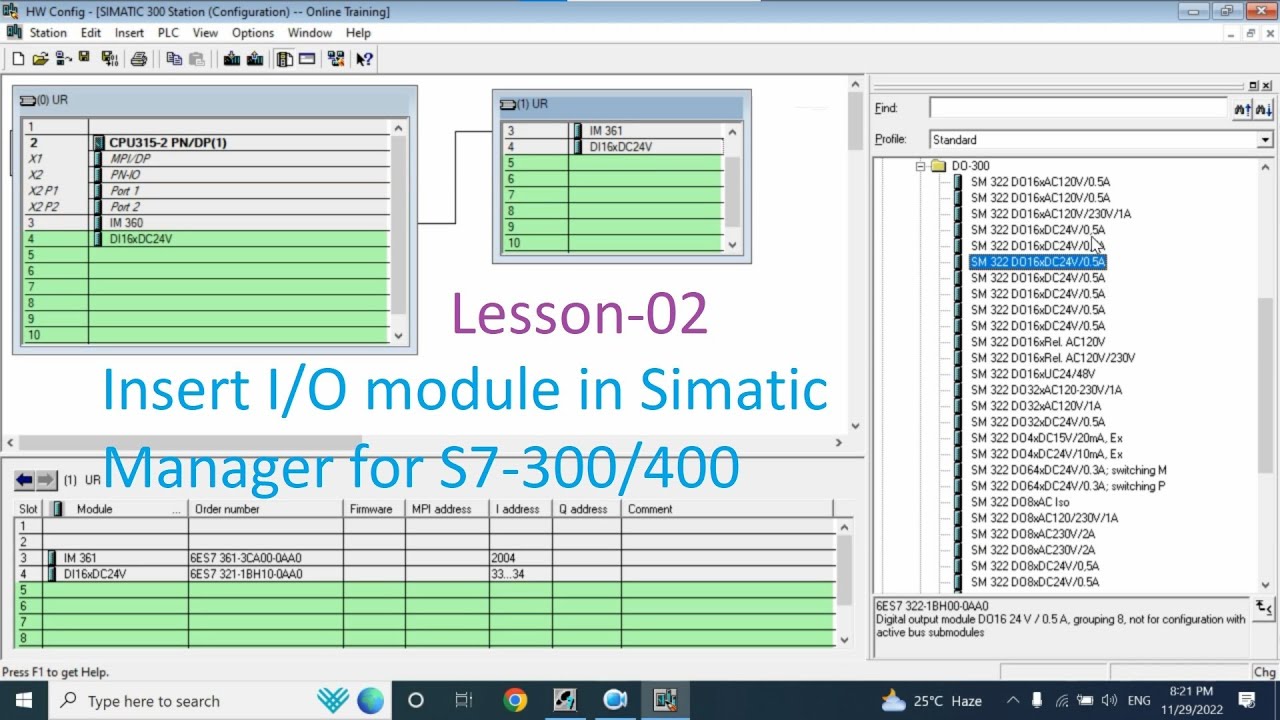The height and width of the screenshot is (720, 1280).
Task: Click the context Help arrow icon
Action: tap(365, 59)
